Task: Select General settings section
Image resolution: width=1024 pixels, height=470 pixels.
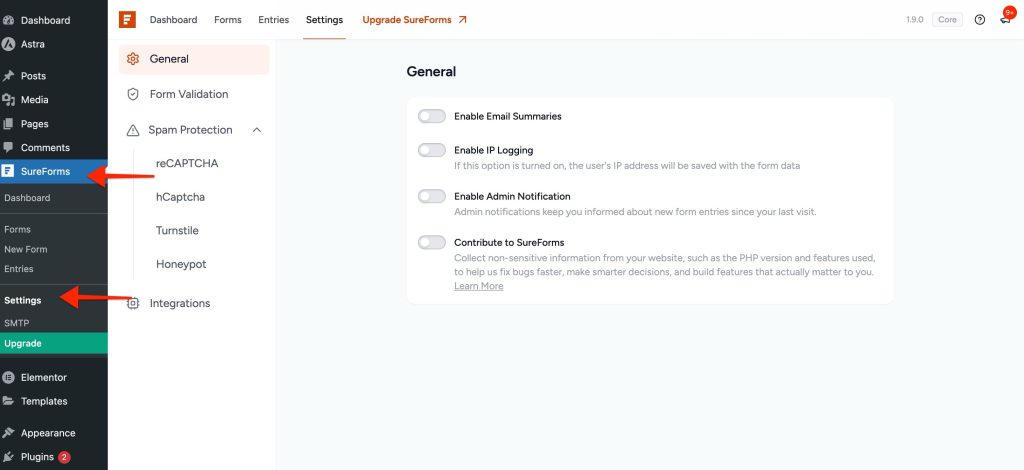Action: point(194,59)
